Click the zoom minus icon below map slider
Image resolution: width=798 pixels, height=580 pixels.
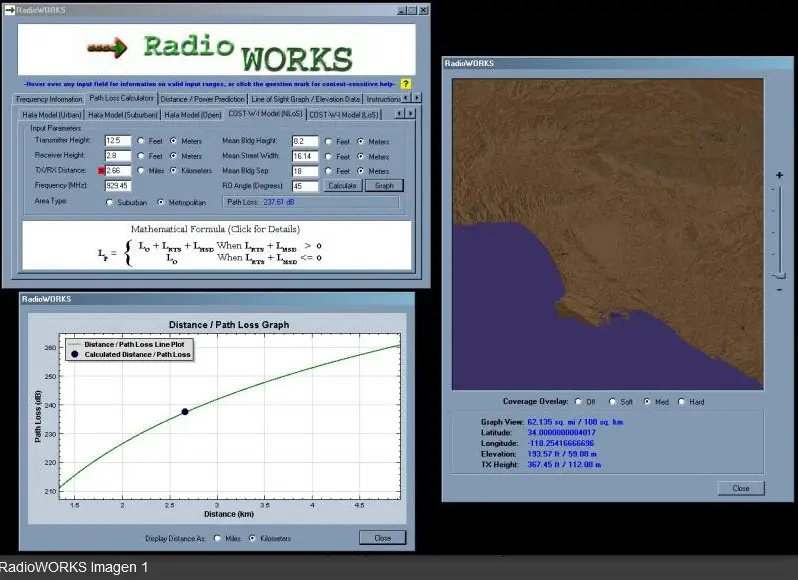pos(779,290)
